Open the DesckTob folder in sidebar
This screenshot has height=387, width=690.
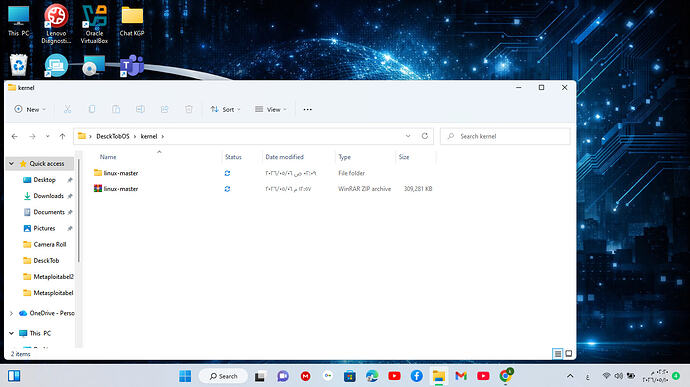pyautogui.click(x=46, y=261)
